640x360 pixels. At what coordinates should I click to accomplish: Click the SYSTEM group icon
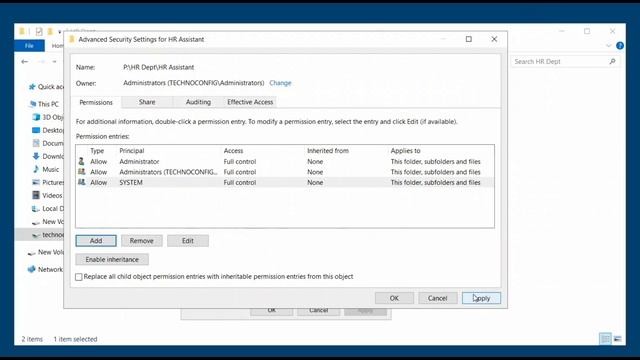(x=82, y=182)
